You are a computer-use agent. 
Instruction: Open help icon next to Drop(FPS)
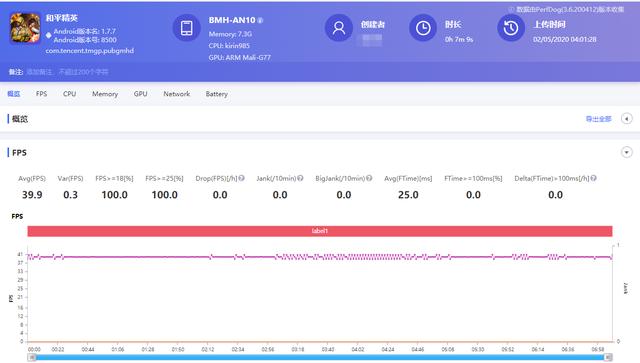pos(242,178)
